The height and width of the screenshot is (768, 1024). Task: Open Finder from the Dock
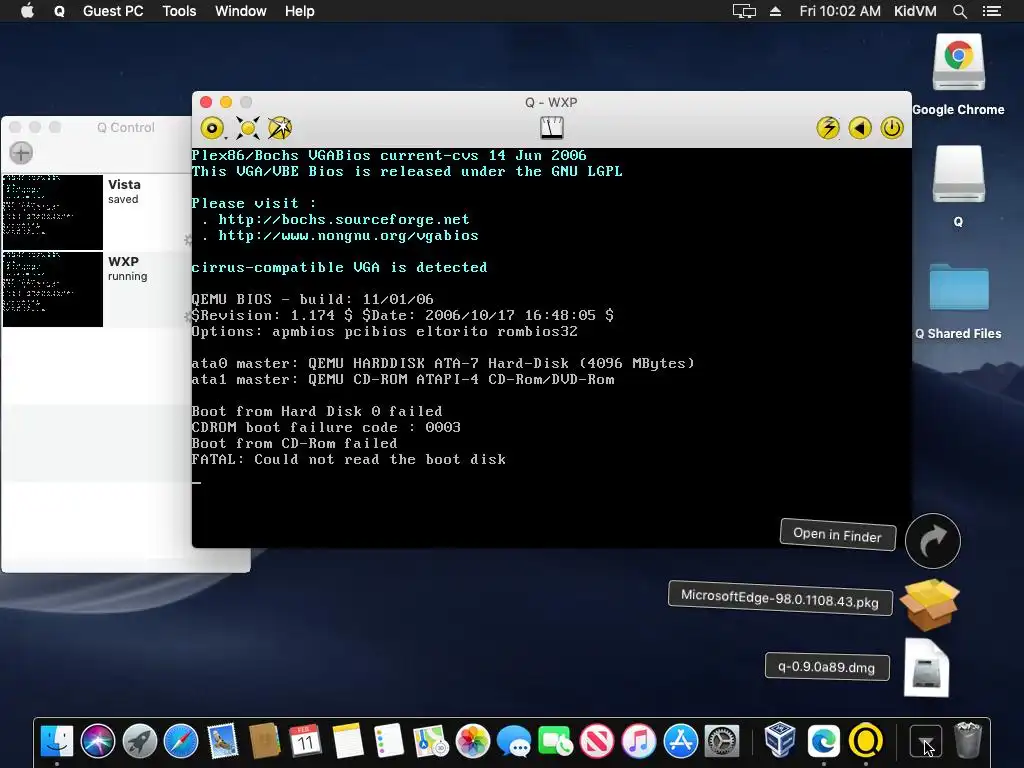pyautogui.click(x=57, y=741)
